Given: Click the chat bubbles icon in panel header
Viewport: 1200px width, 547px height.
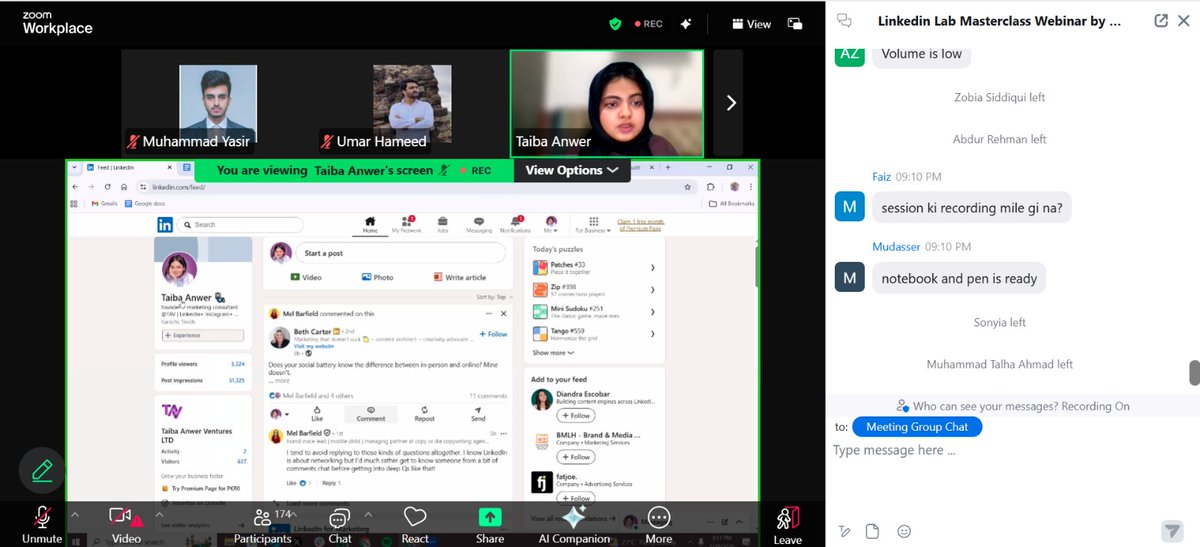Looking at the screenshot, I should [x=845, y=20].
